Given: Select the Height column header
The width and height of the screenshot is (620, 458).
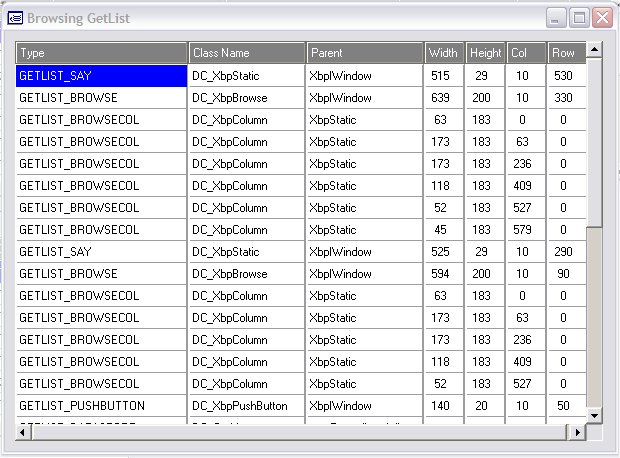Looking at the screenshot, I should (x=485, y=53).
